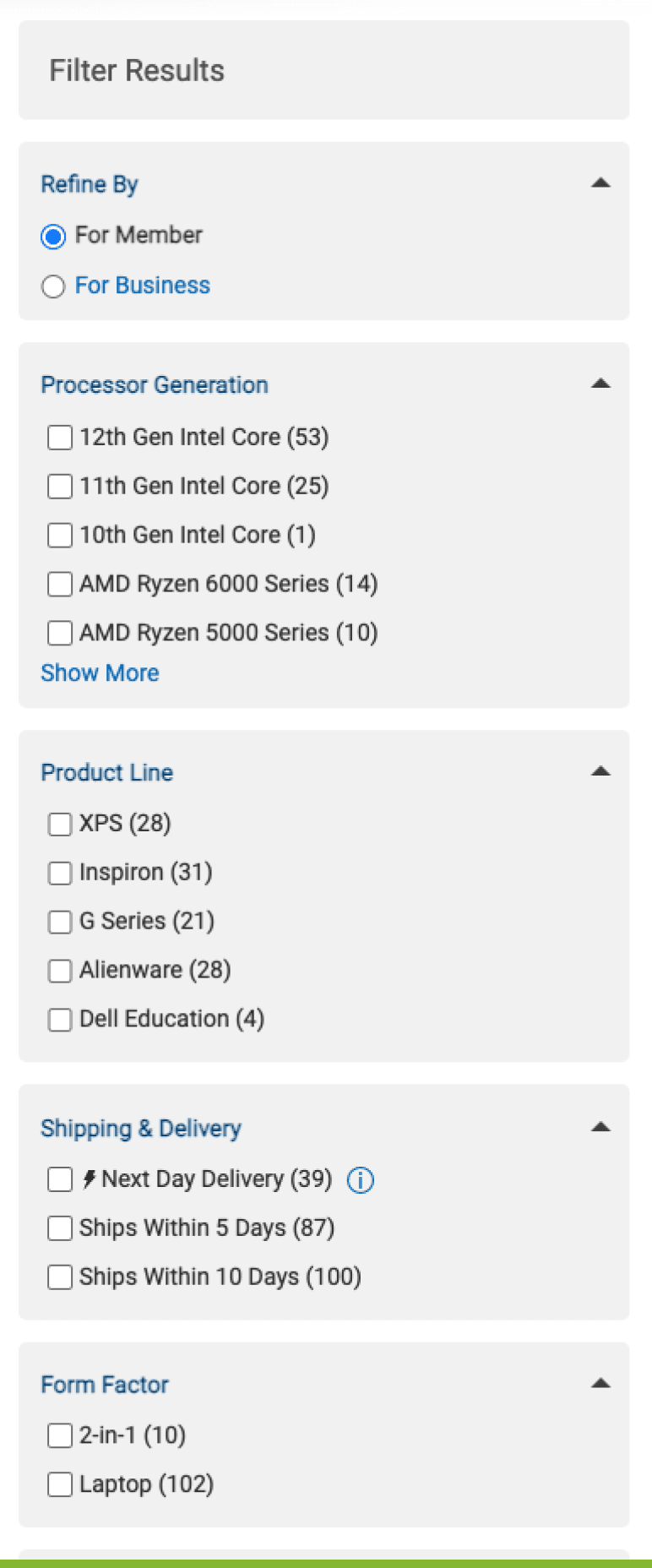Filter by XPS product line
The image size is (652, 1568).
(60, 824)
